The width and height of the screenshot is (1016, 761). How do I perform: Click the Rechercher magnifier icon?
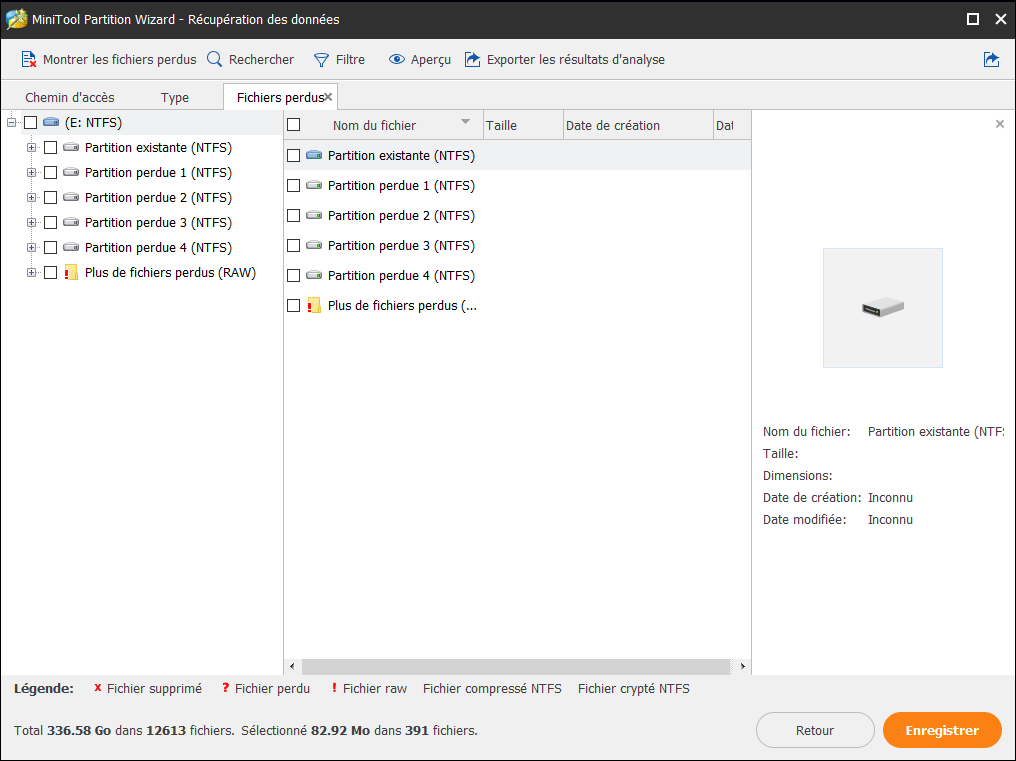coord(214,60)
